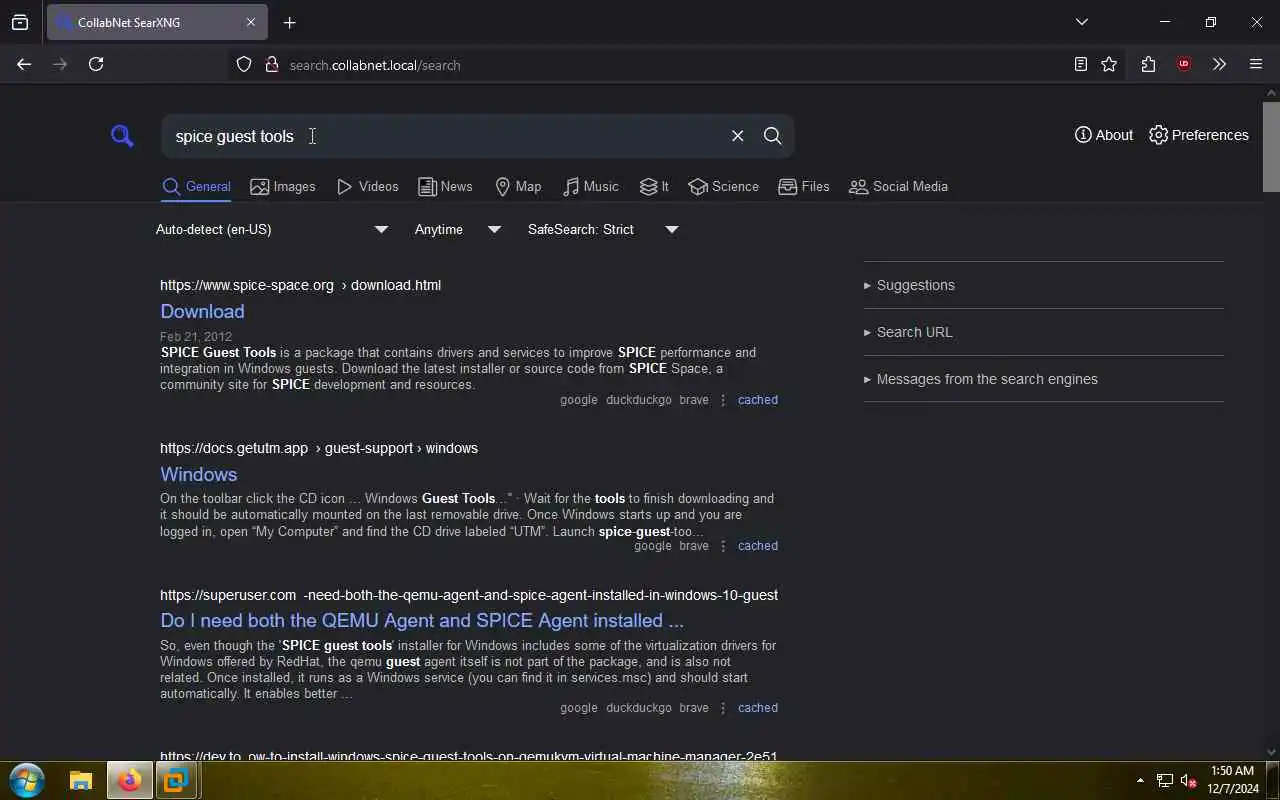Open File Explorer from the taskbar
The width and height of the screenshot is (1280, 800).
[x=81, y=780]
